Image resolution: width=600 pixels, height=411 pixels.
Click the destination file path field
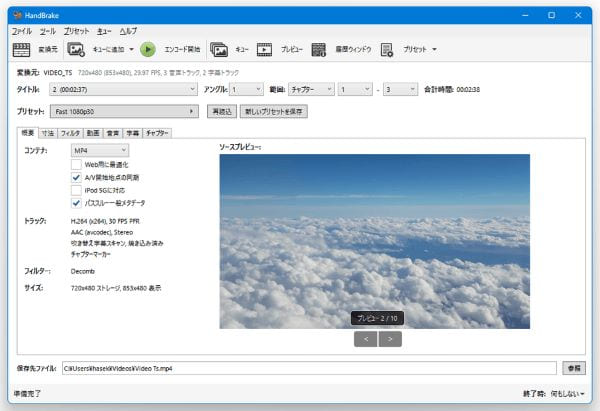click(309, 368)
